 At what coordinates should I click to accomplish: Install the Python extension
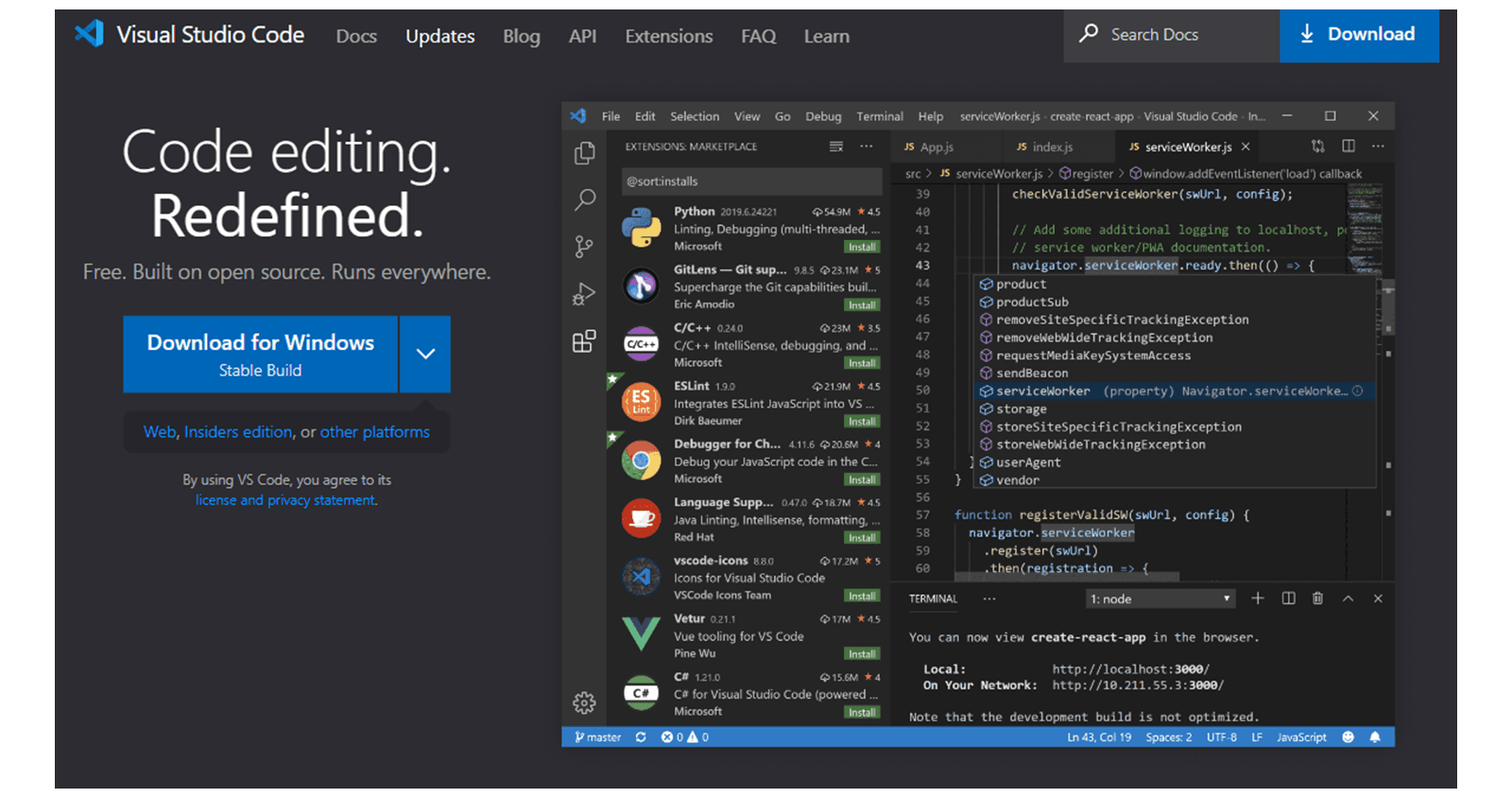point(862,247)
